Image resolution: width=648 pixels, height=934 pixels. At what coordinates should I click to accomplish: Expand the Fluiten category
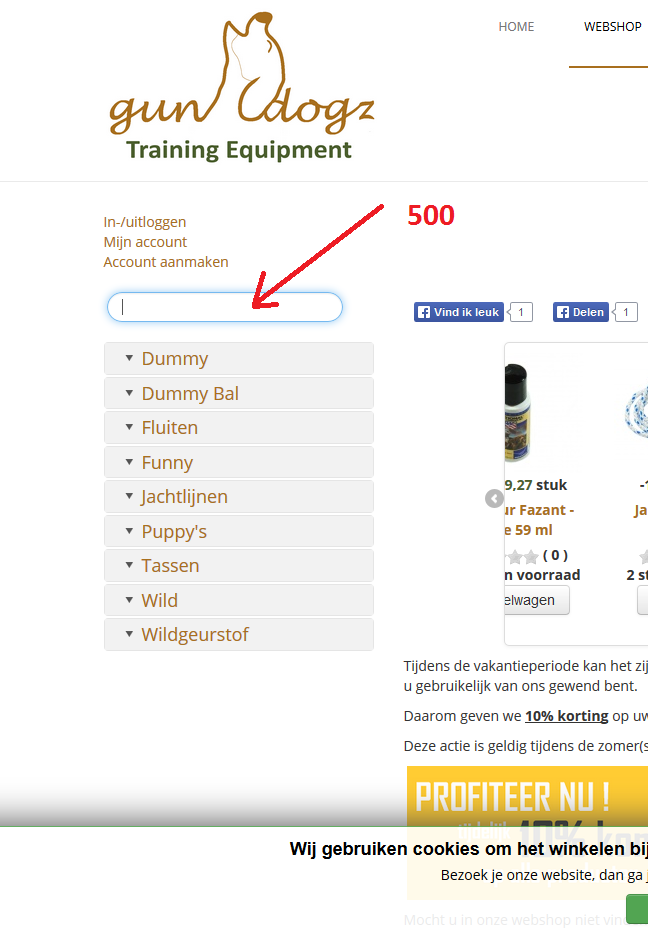[x=239, y=428]
